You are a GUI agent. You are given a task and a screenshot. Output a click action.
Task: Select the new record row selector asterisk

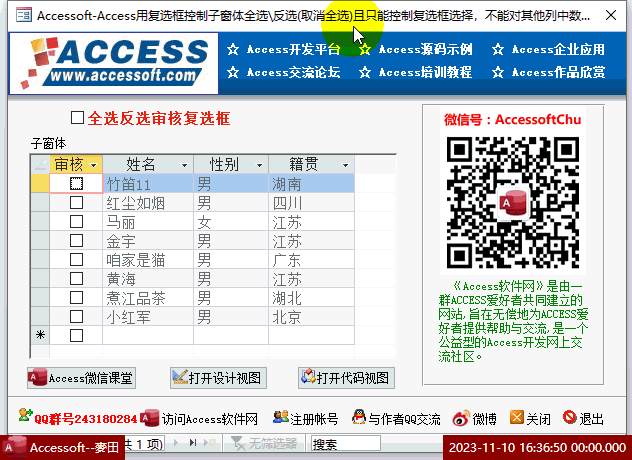40,335
